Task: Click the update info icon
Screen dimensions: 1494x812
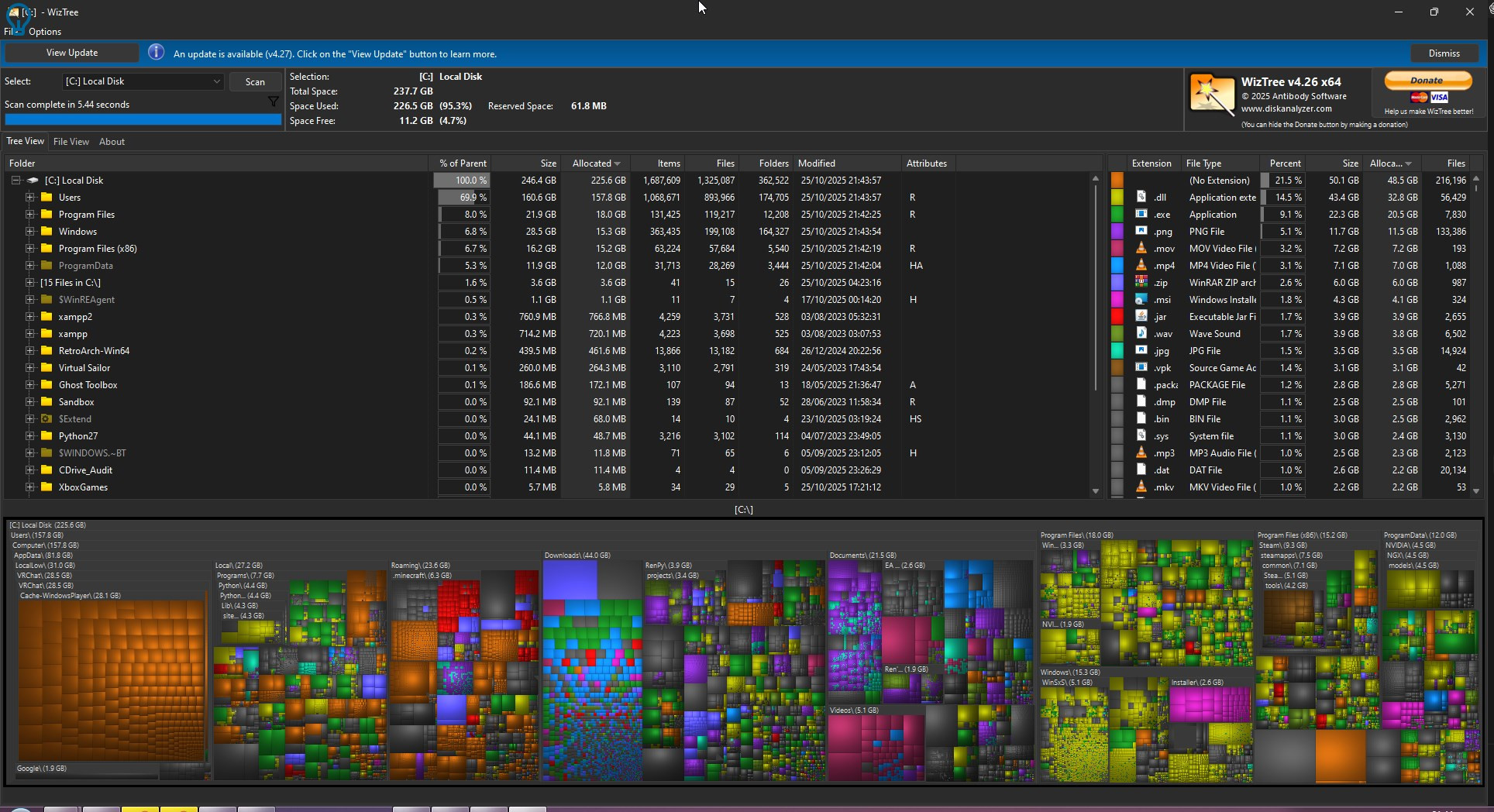Action: [156, 53]
